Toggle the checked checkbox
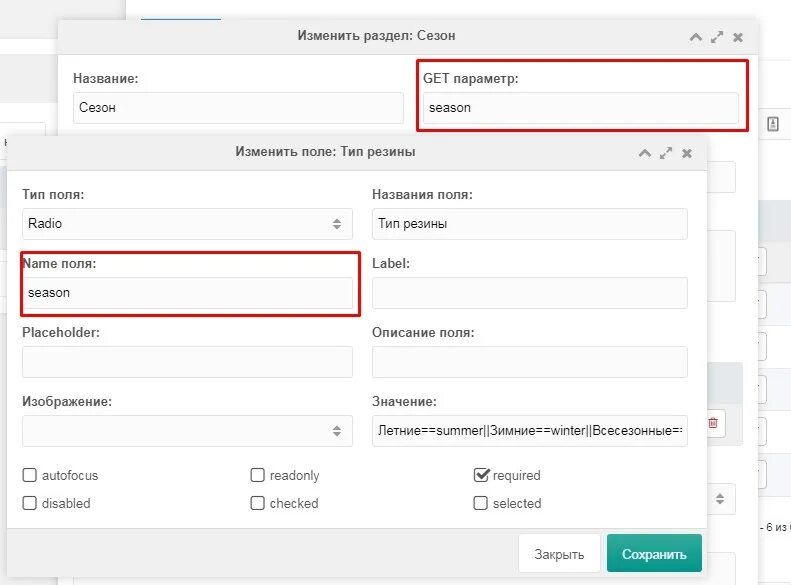Viewport: 791px width, 585px height. pos(258,504)
